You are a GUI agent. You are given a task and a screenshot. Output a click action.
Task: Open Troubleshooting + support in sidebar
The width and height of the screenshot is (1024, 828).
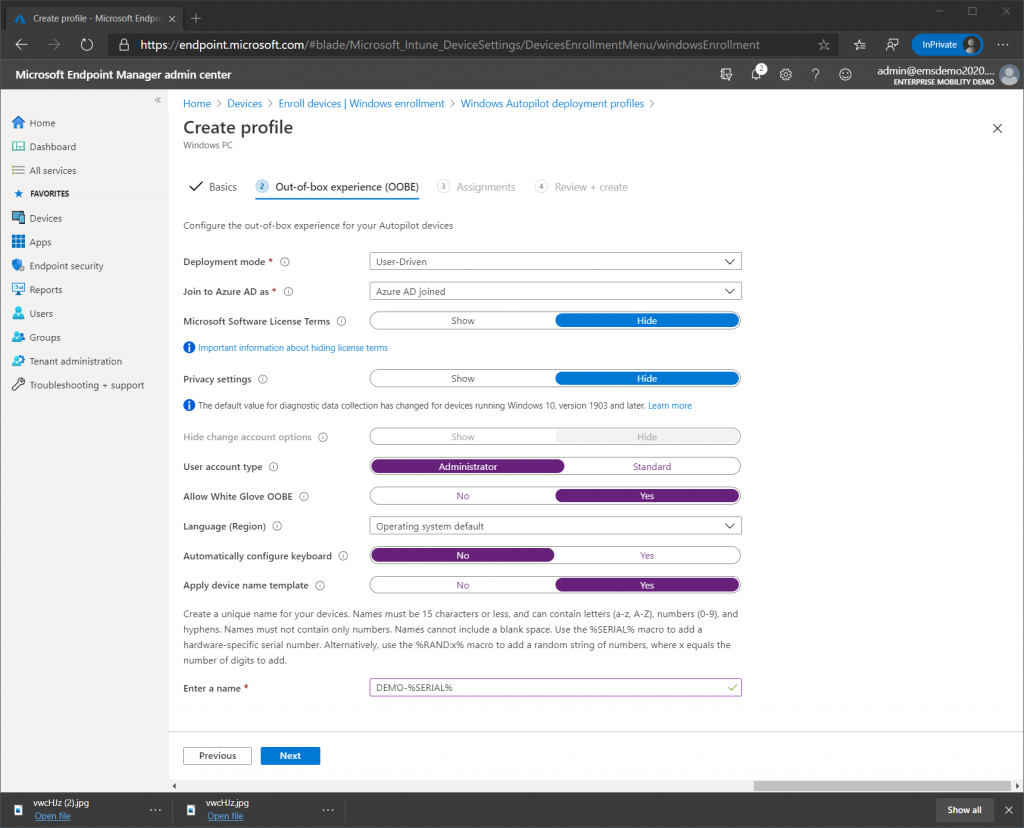tap(78, 385)
